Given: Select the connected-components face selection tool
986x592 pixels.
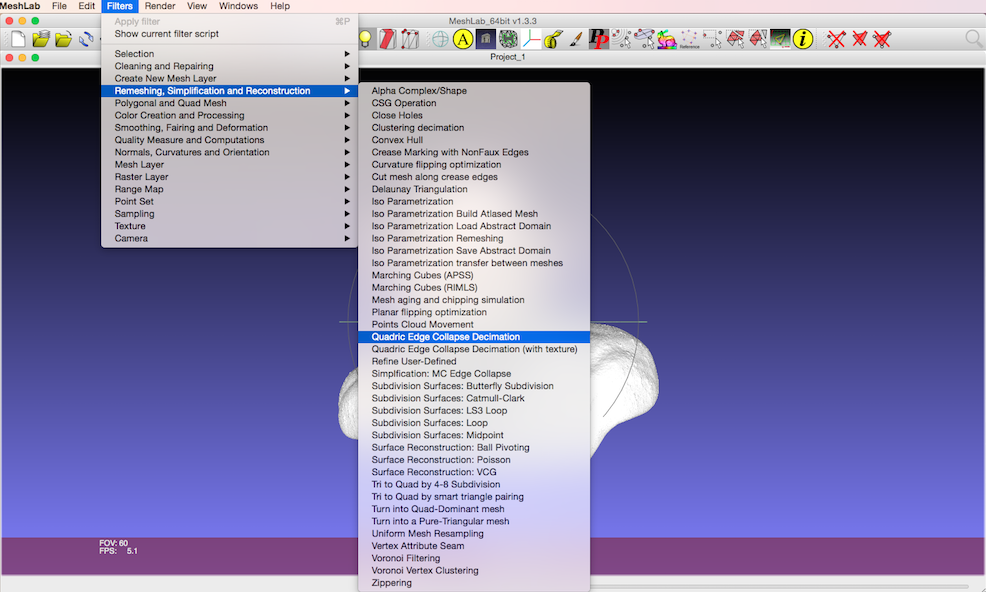Looking at the screenshot, I should click(x=757, y=39).
